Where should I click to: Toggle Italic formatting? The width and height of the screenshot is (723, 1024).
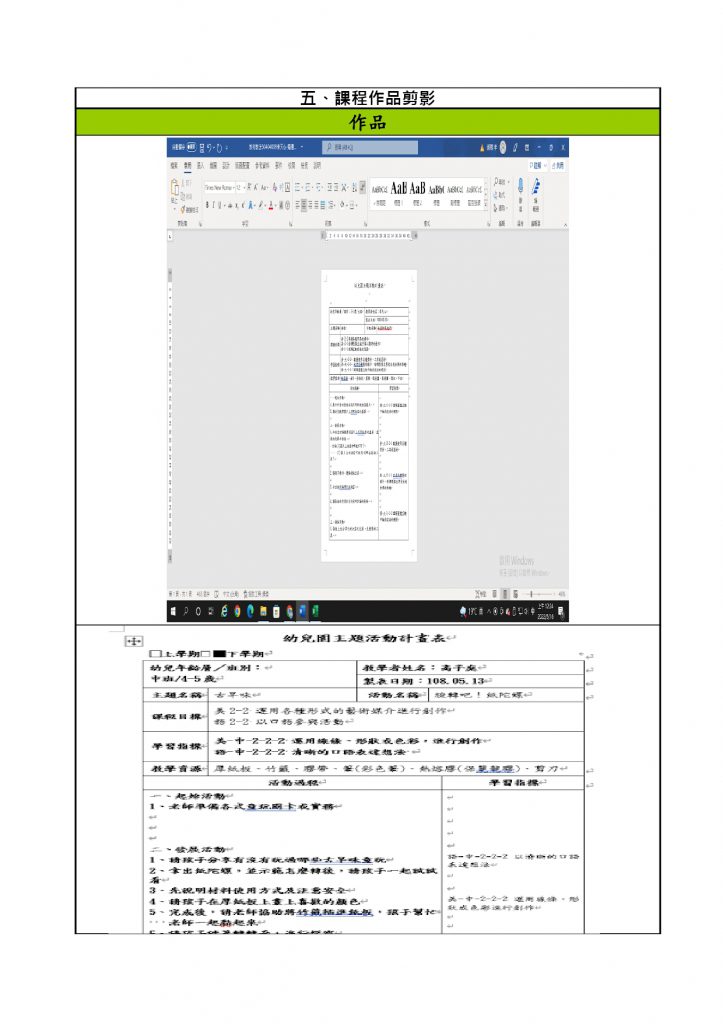click(x=213, y=205)
